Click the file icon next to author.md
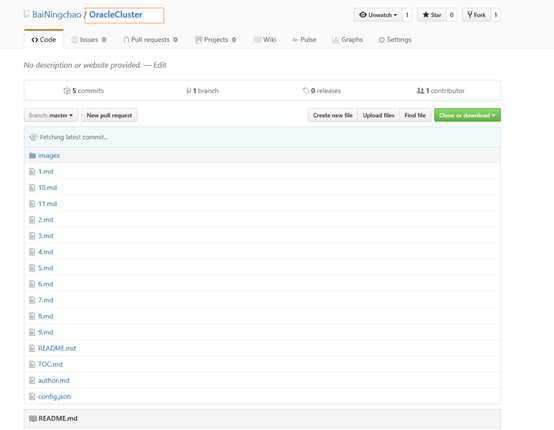 pyautogui.click(x=32, y=381)
